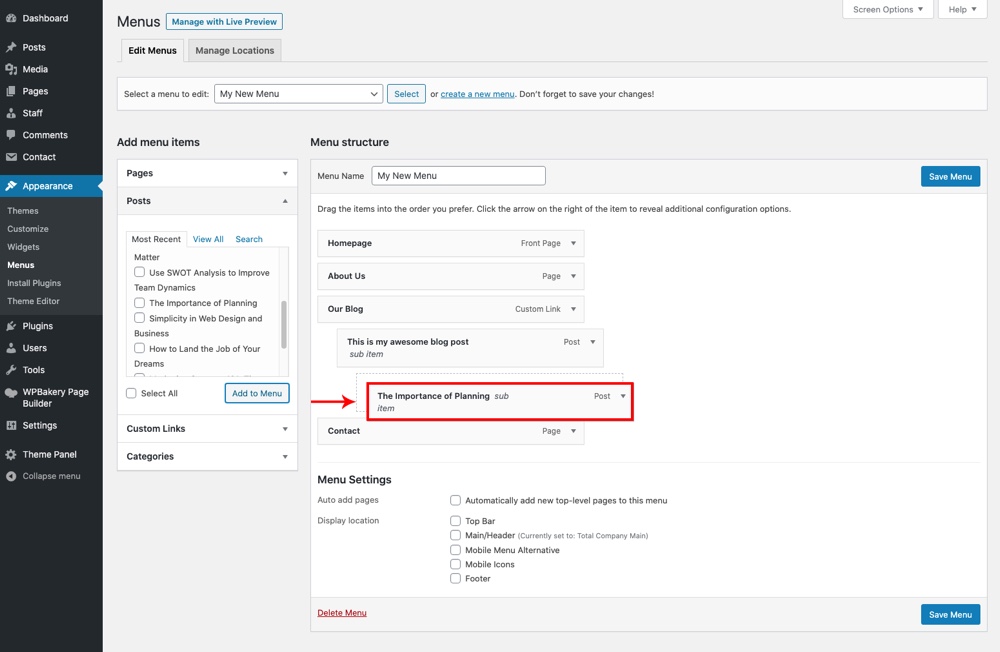
Task: Open Install Plugins submenu item
Action: click(34, 283)
